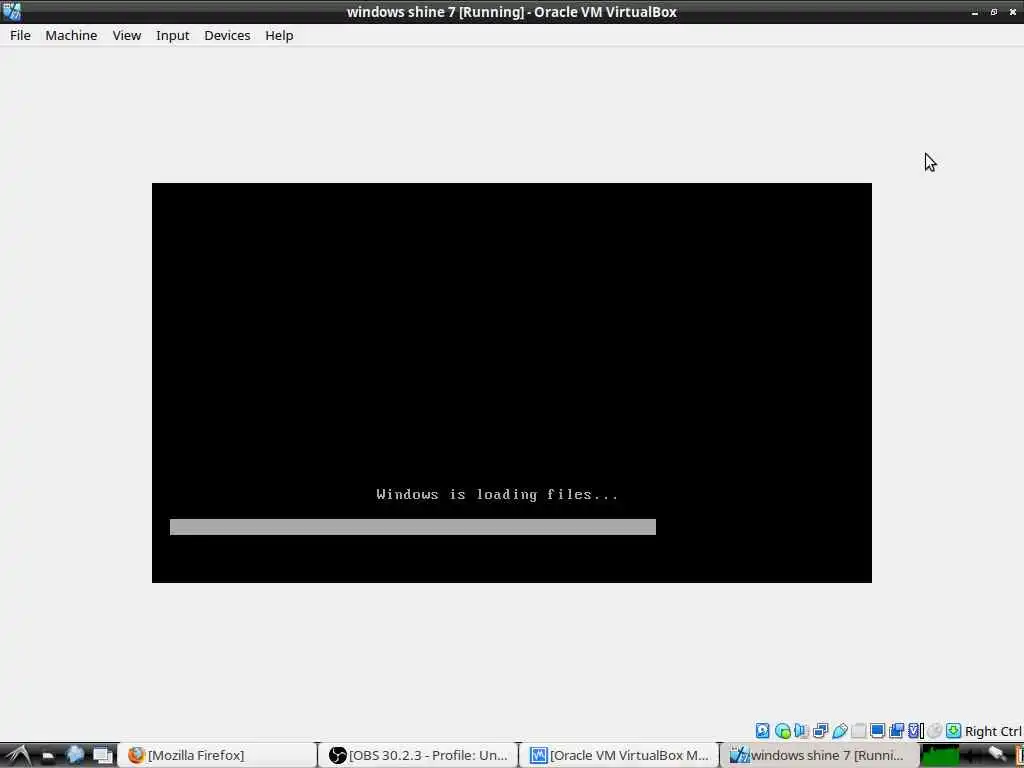Click the show desktop windows icon
This screenshot has height=768, width=1024.
coord(103,756)
